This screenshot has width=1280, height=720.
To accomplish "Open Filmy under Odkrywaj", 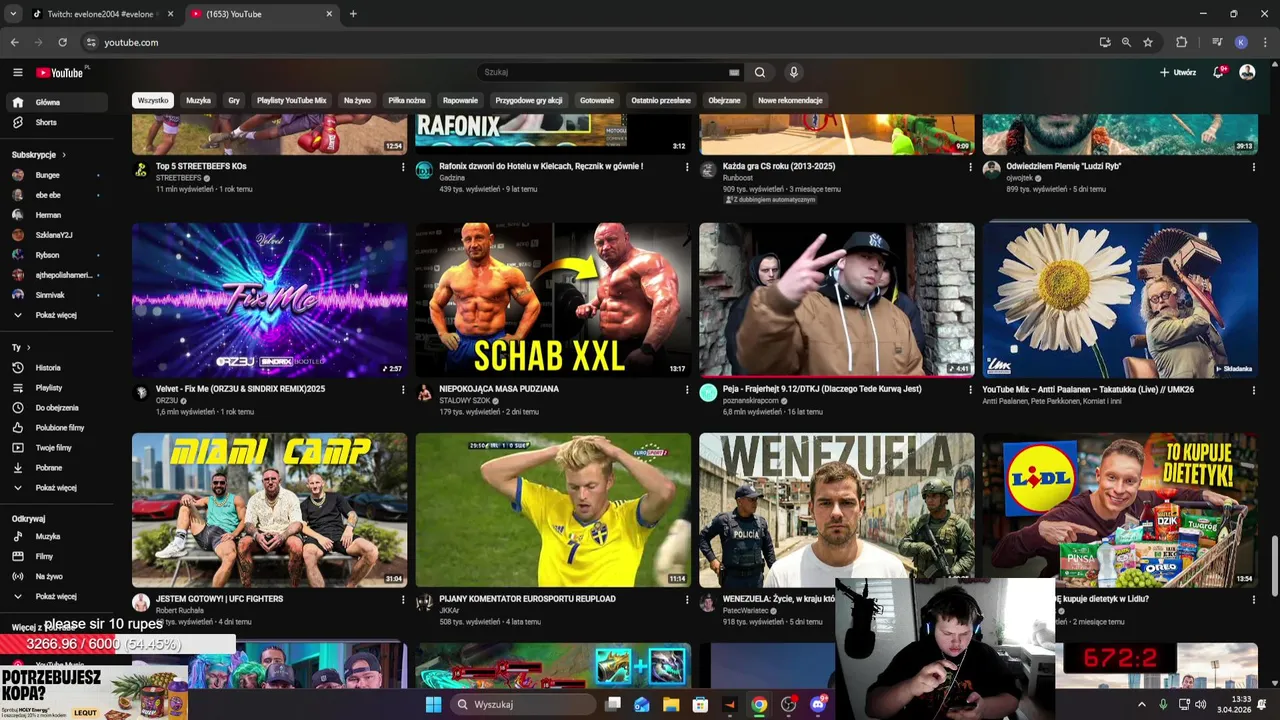I will tap(56, 556).
